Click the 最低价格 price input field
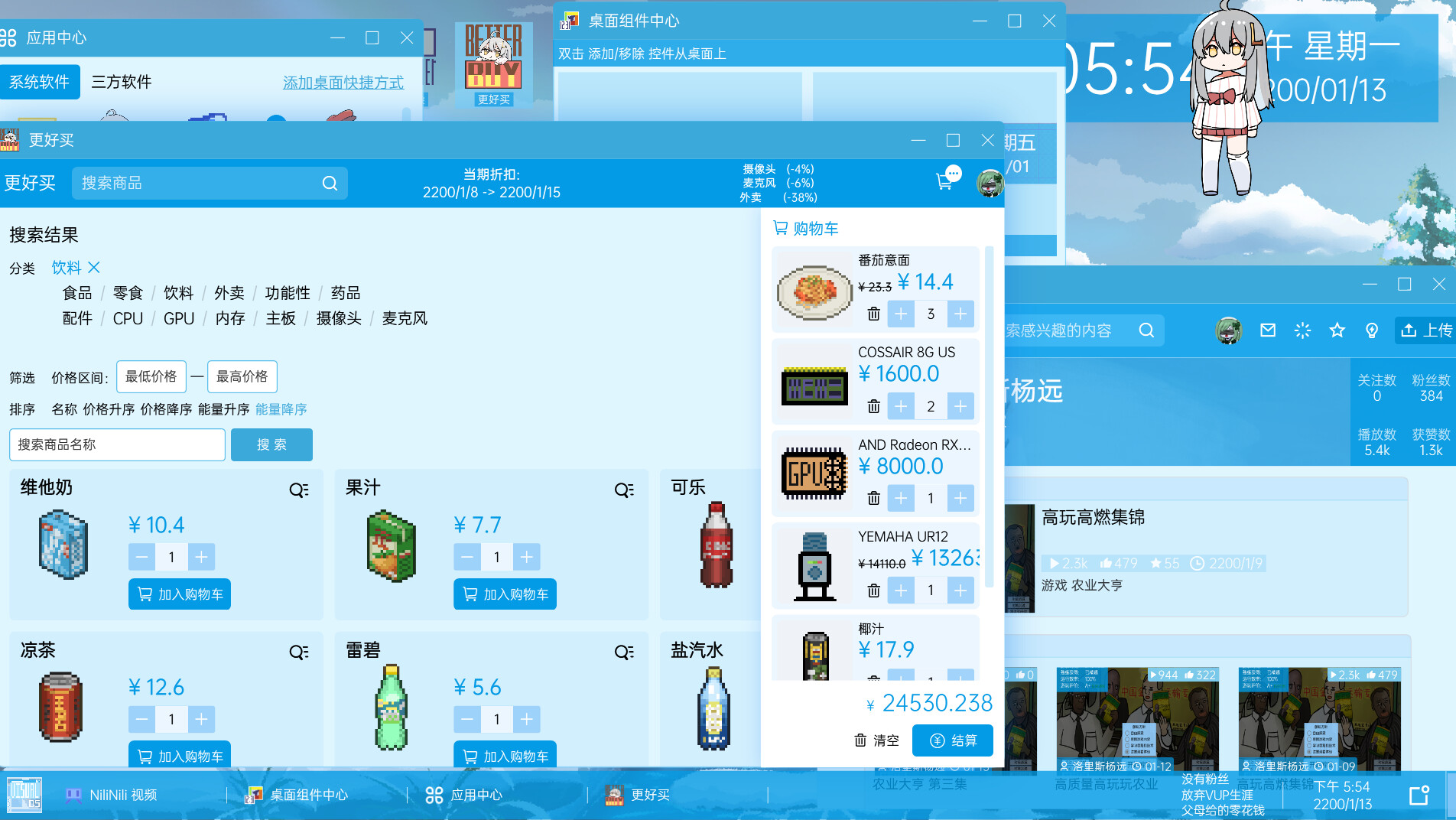 (x=151, y=376)
